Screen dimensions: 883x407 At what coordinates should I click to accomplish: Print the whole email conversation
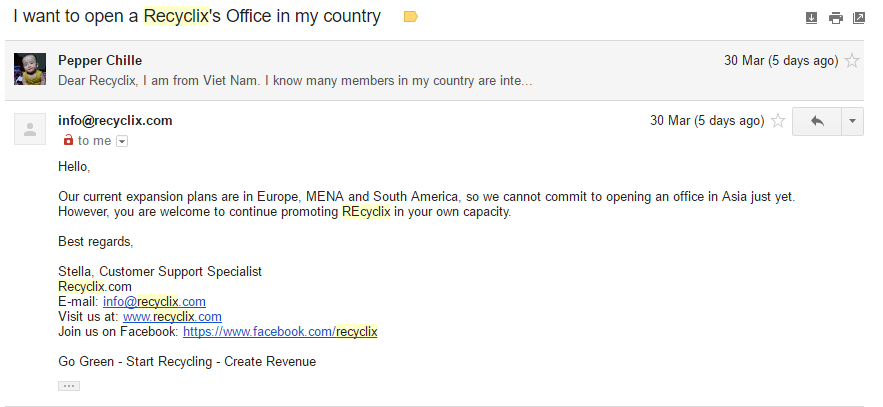coord(835,18)
